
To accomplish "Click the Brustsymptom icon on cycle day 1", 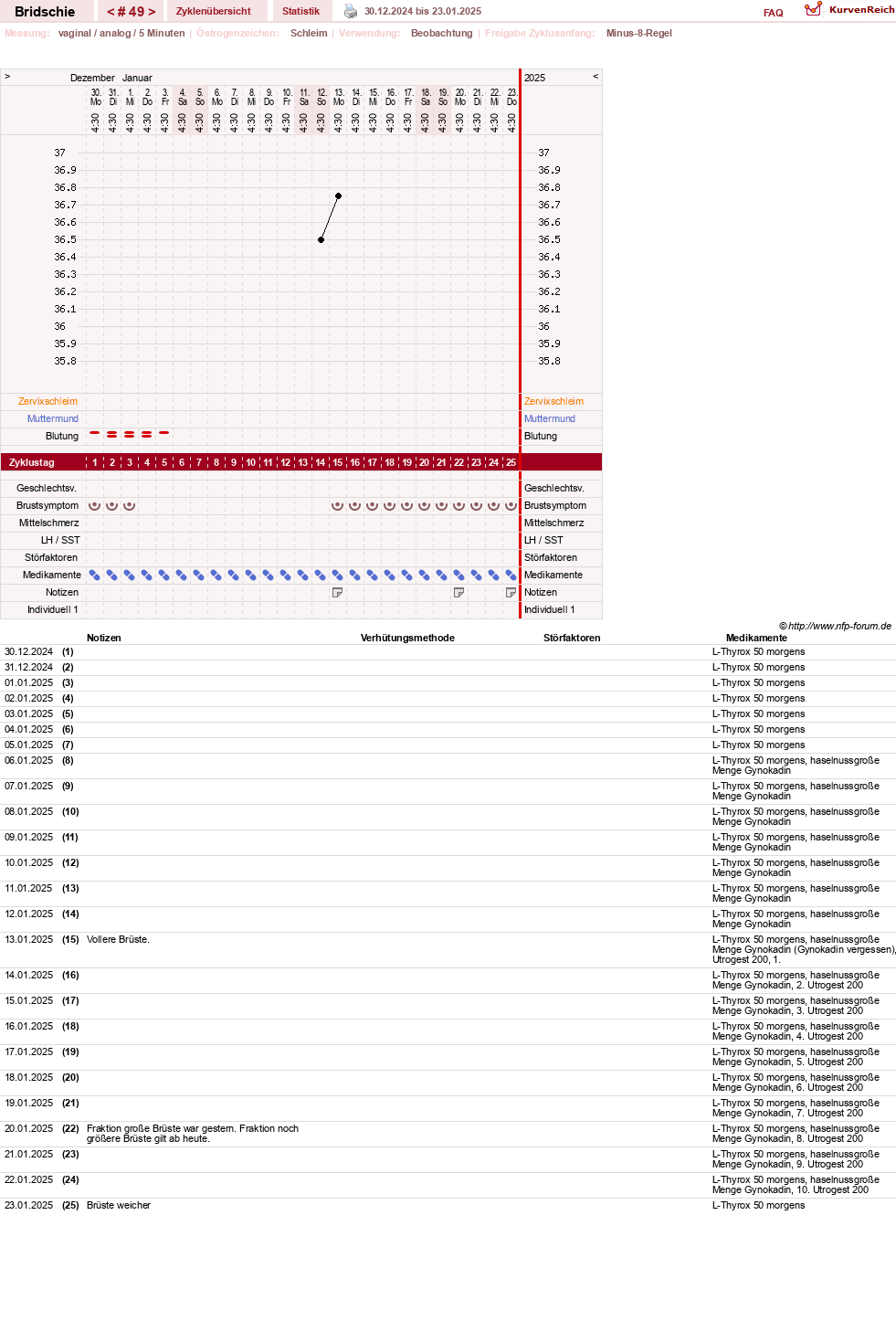I will coord(94,505).
